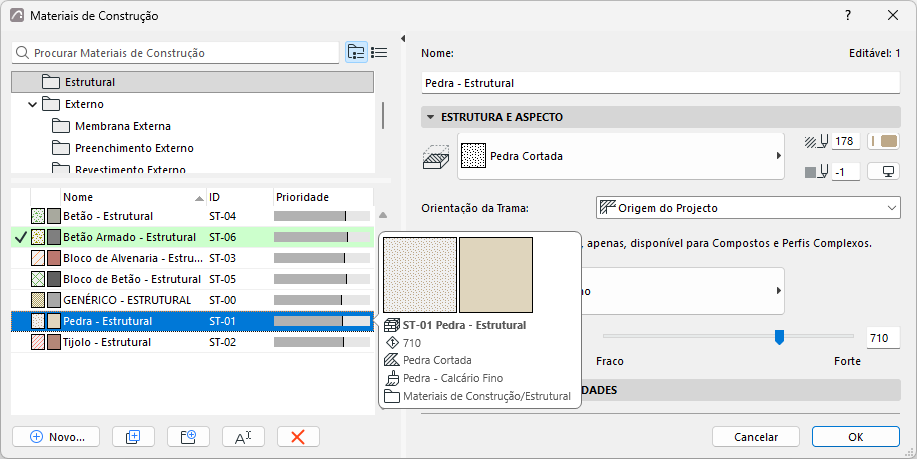Viewport: 917px width, 459px height.
Task: Edit the Nome field Pedra - Estrutural
Action: click(660, 83)
